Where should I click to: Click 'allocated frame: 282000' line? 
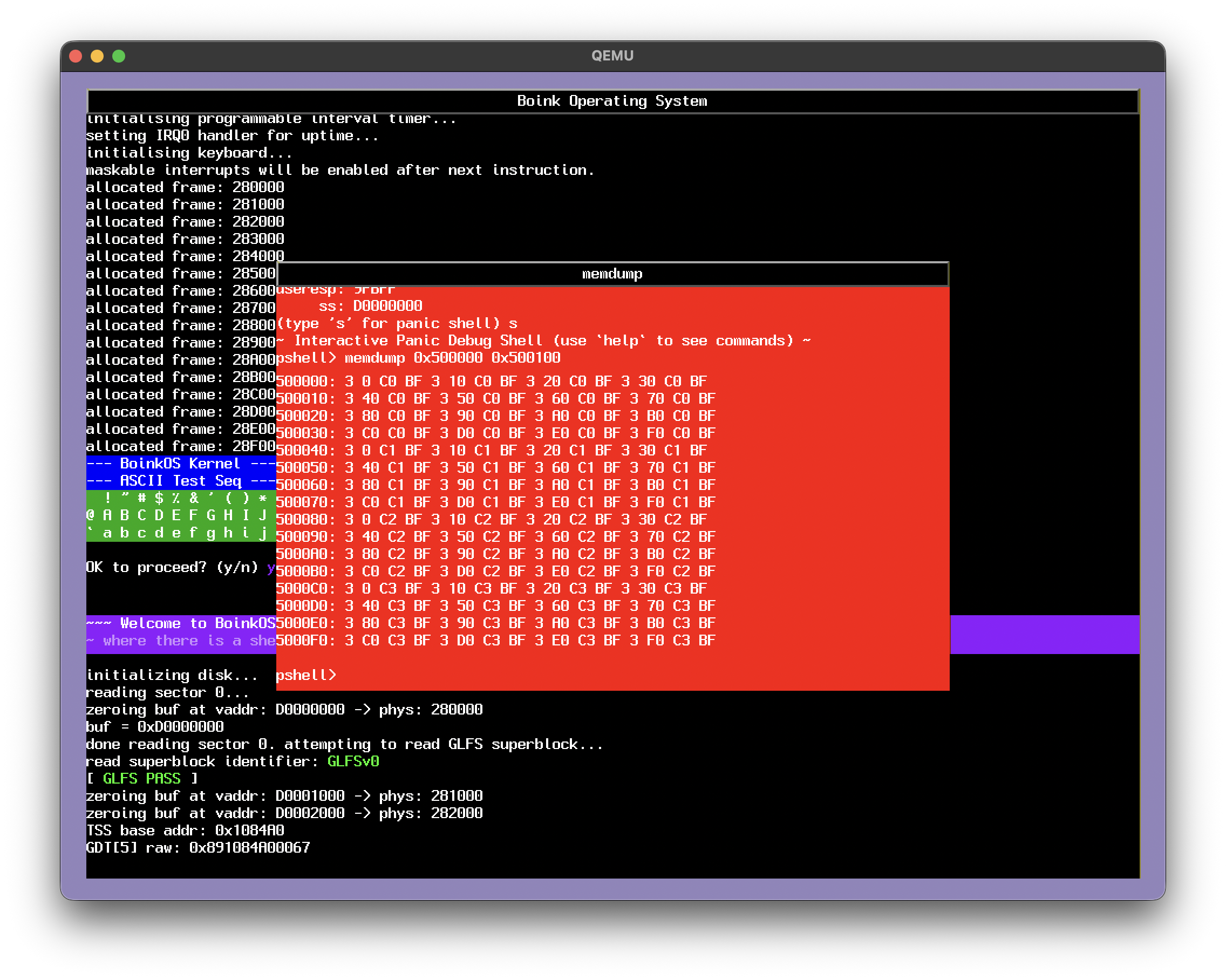(186, 222)
